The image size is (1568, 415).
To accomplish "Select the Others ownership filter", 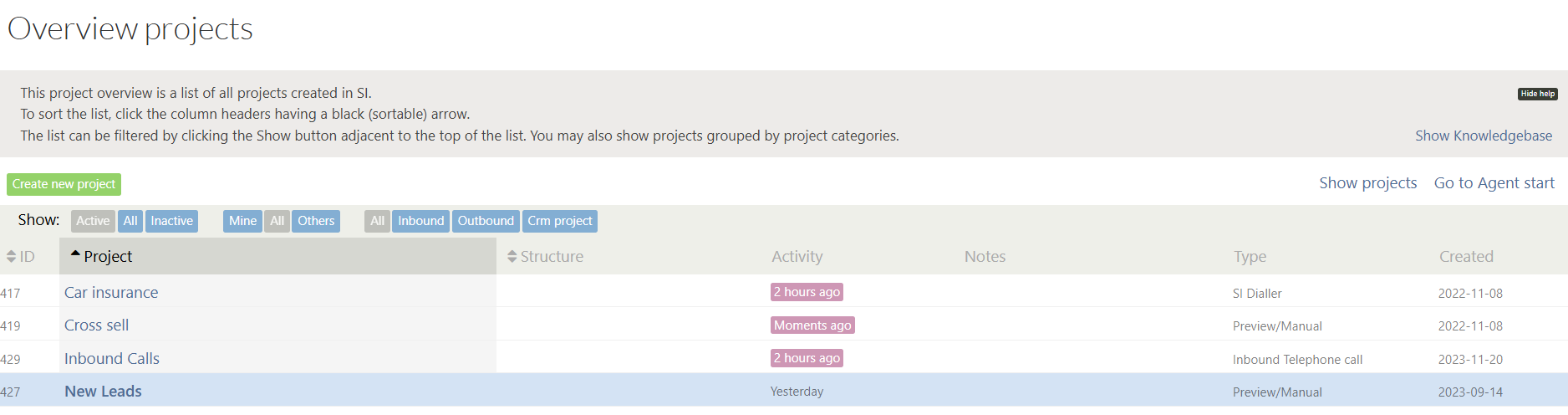I will 316,221.
